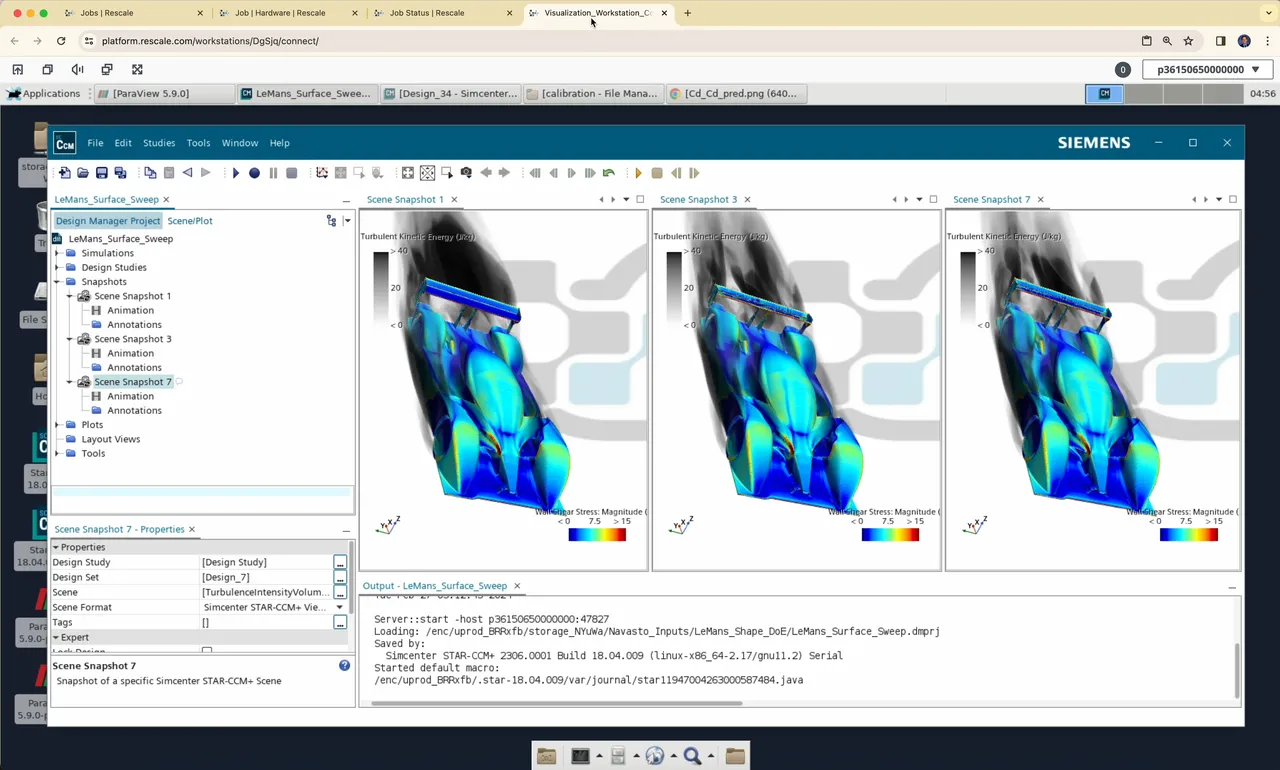
Task: Close the Scene Snapshot 7 Properties tab
Action: tap(192, 529)
